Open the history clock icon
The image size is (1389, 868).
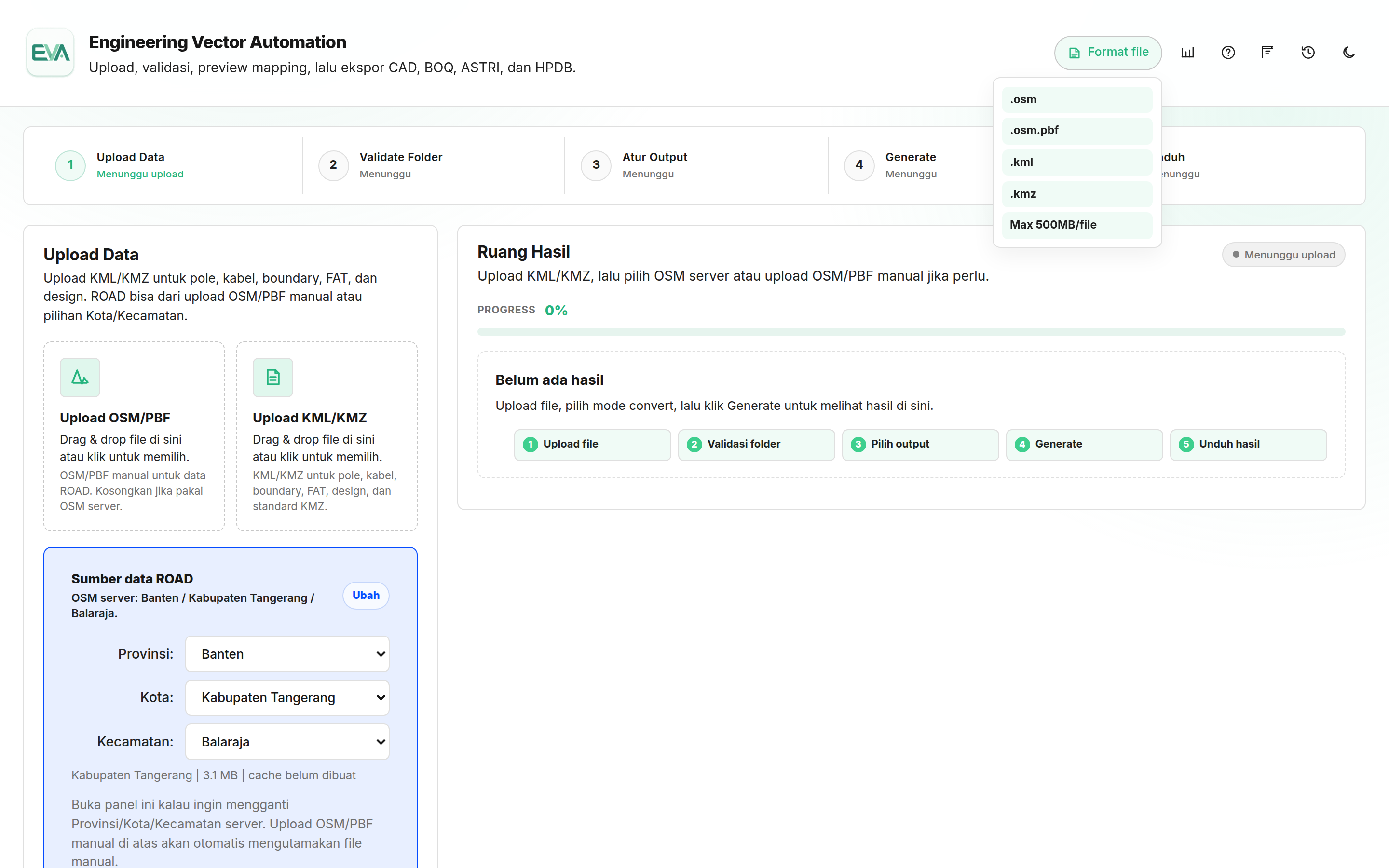tap(1308, 52)
